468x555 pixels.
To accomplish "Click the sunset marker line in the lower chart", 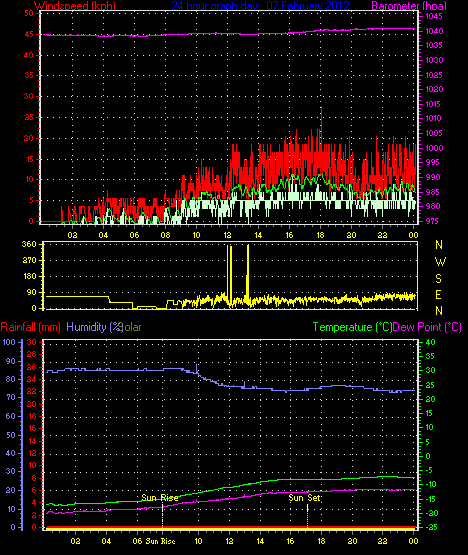I will 307,516.
